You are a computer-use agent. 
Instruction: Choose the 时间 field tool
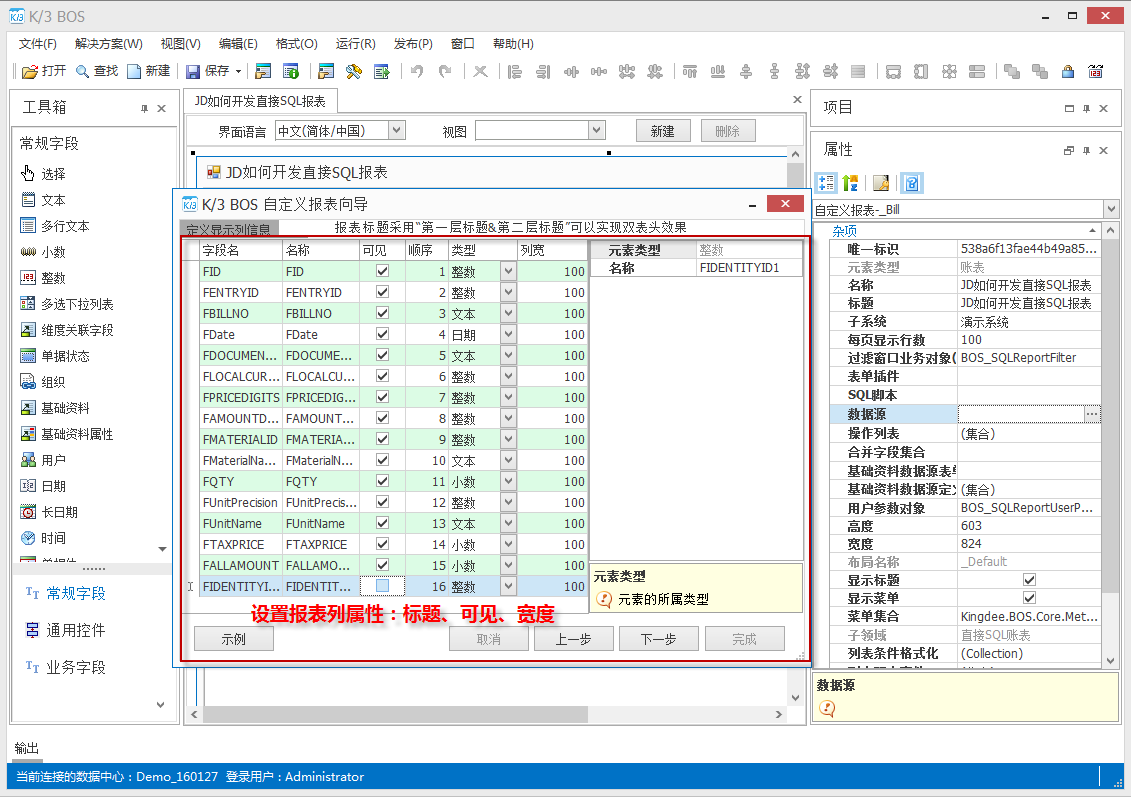point(43,537)
